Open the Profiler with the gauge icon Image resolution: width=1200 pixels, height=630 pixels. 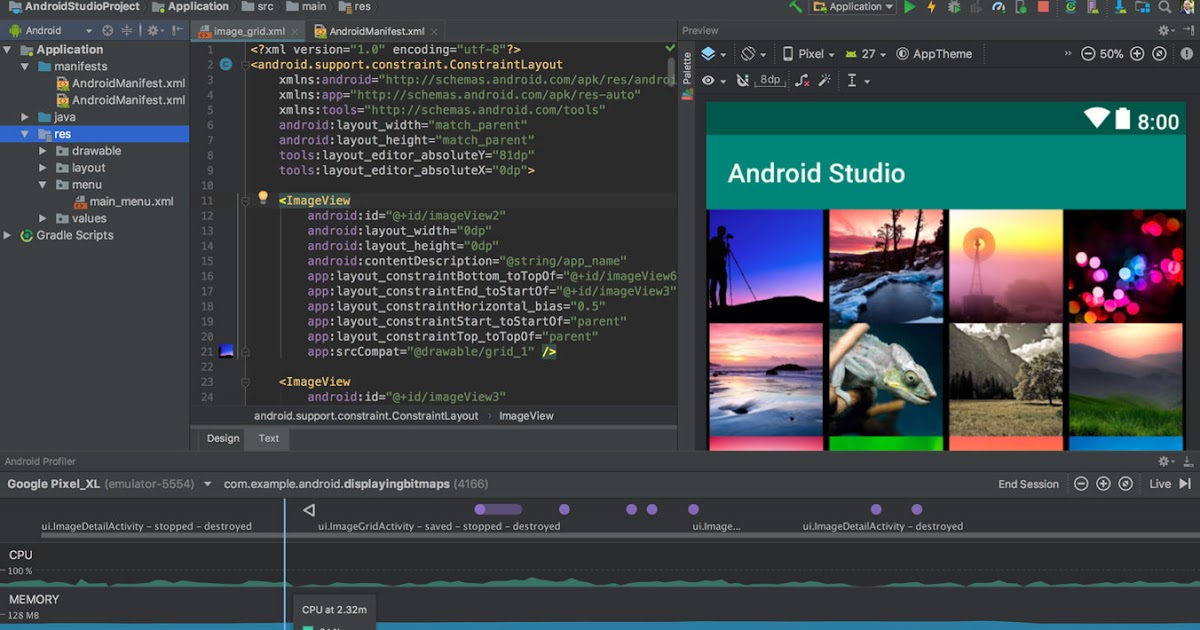(x=997, y=9)
